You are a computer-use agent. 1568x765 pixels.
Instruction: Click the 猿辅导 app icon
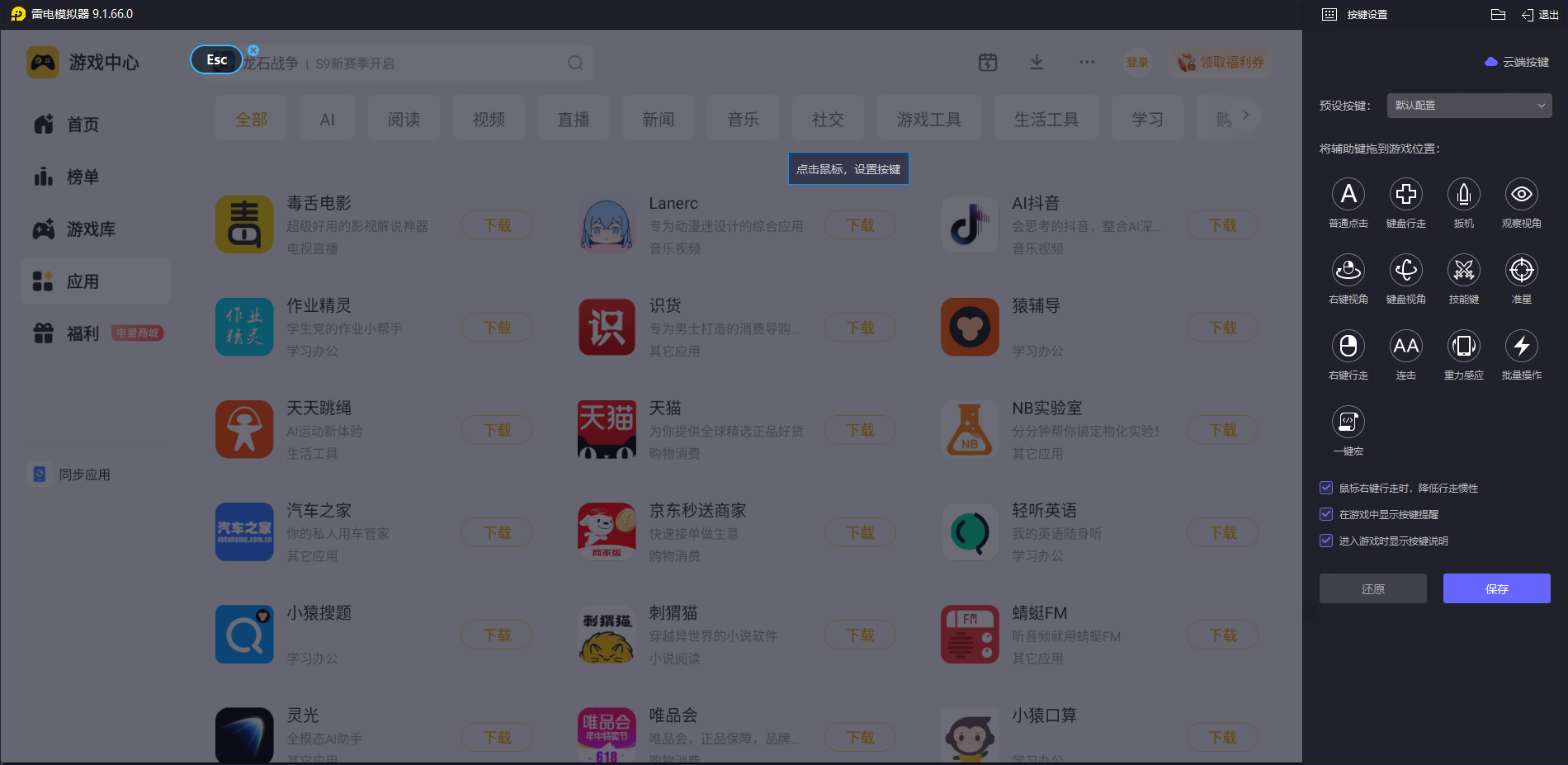point(970,327)
